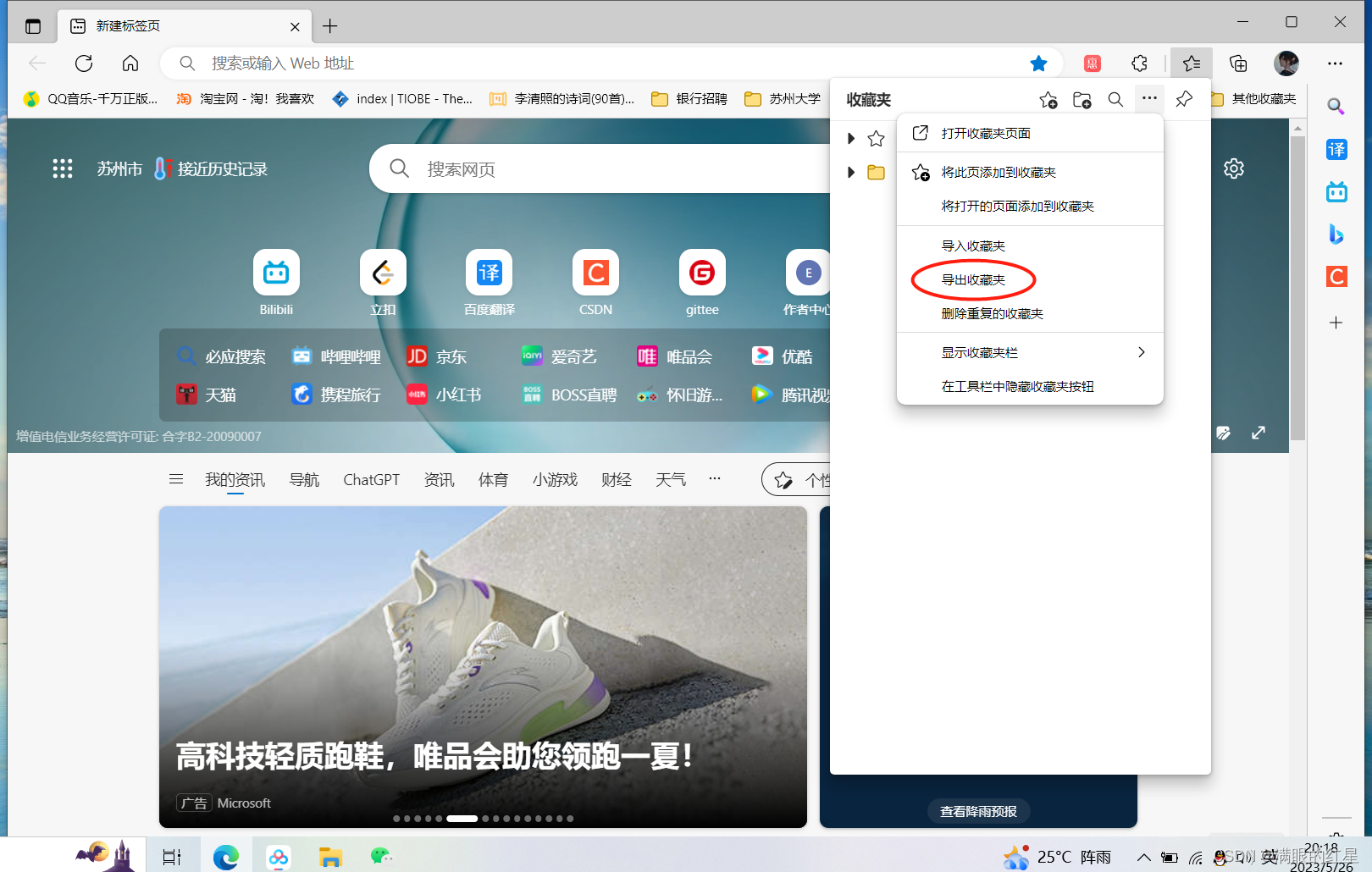1372x872 pixels.
Task: Open the browser extensions icon
Action: 1139,63
